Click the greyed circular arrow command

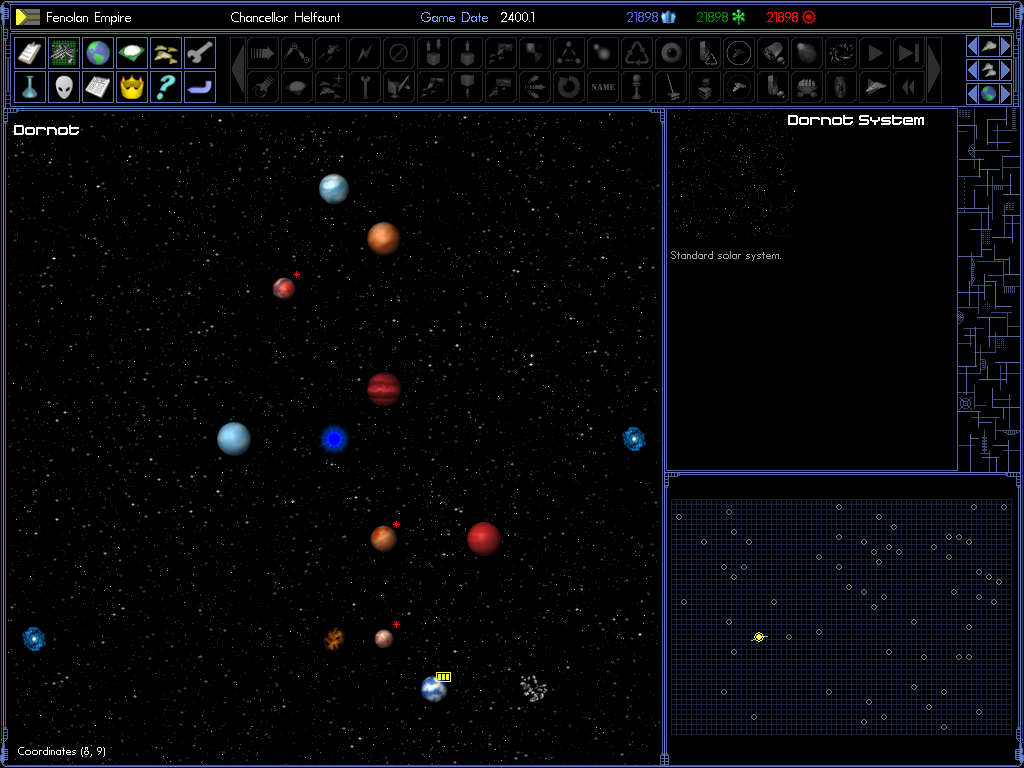click(x=569, y=87)
